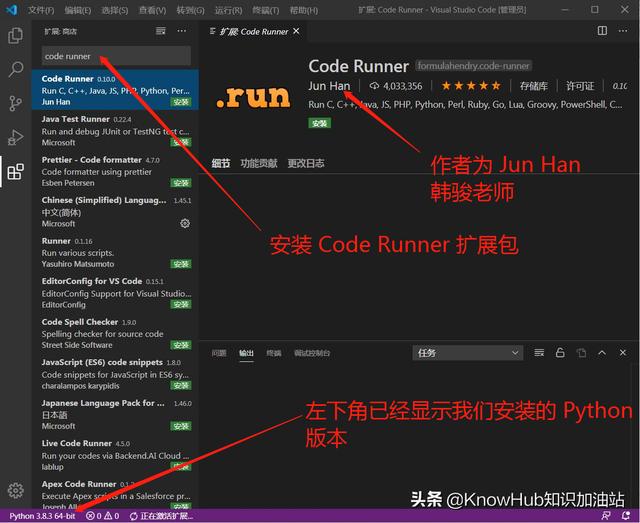Select Live Code Runner in list
The image size is (640, 523).
coord(116,454)
